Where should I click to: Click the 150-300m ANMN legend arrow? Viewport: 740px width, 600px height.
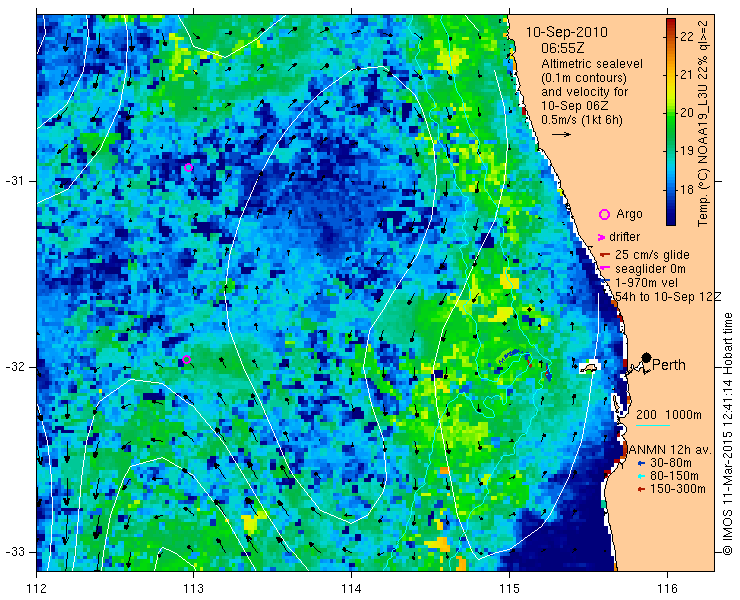tap(641, 490)
